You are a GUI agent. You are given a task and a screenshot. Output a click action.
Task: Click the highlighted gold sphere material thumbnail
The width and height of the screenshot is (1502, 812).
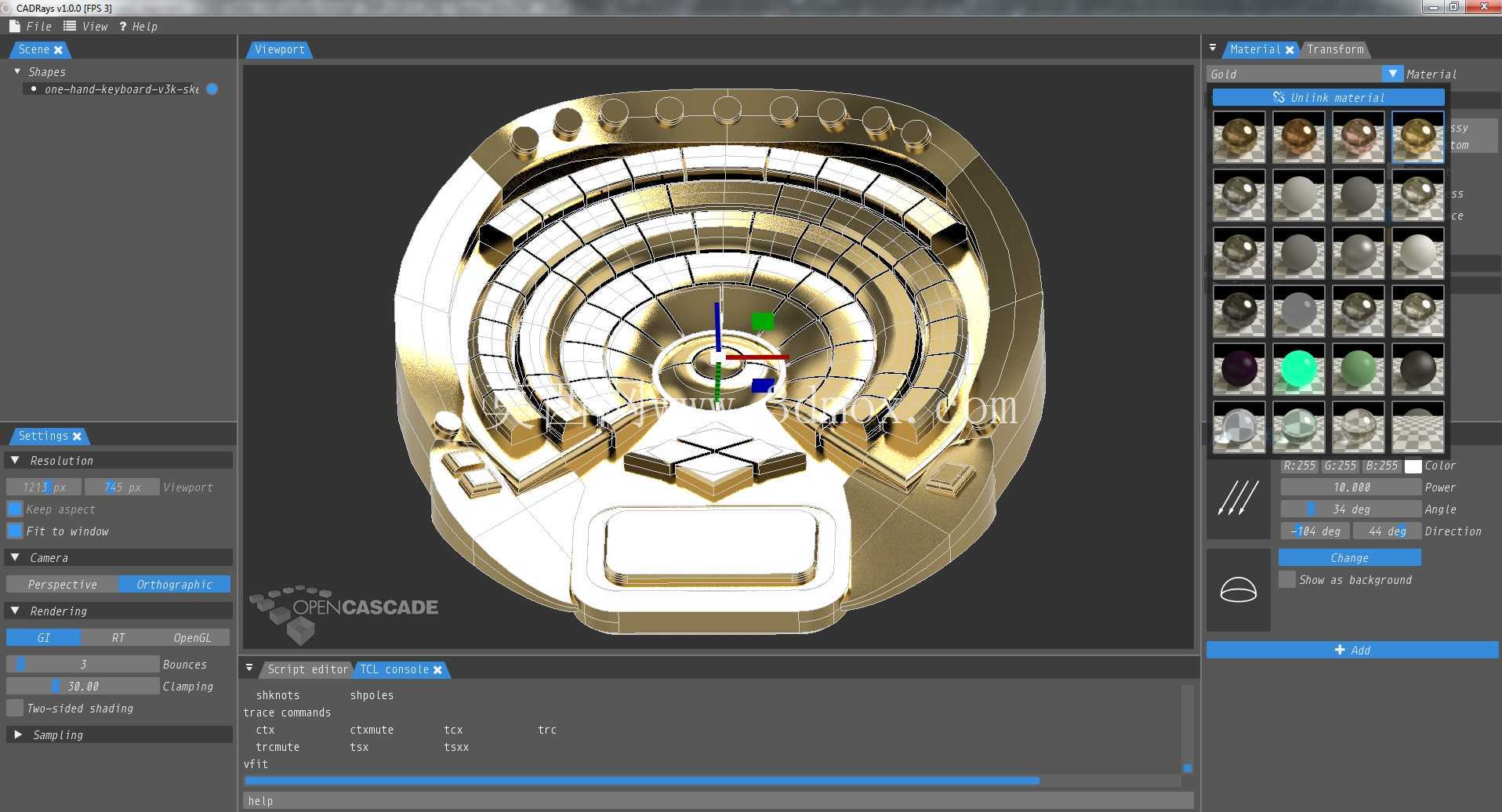click(1417, 137)
